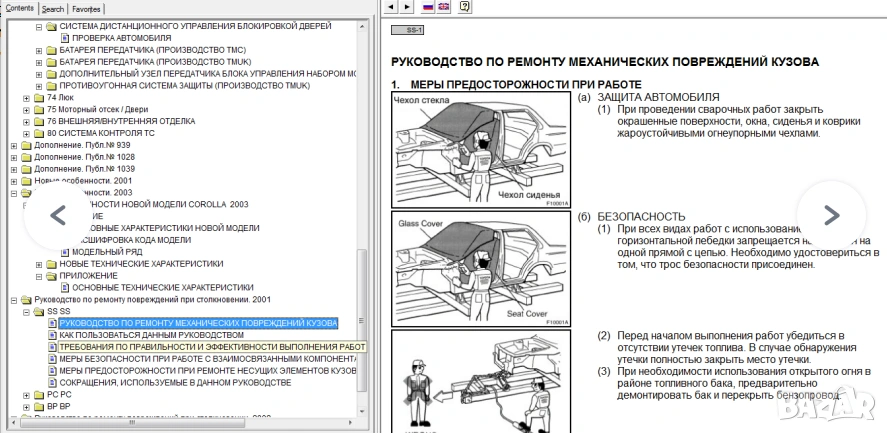The height and width of the screenshot is (433, 887).
Task: Expand the 76 ВНЕШНЯЯ/ВНУТРЕННЯЯ ОТДЕЛКА node
Action: click(x=26, y=122)
